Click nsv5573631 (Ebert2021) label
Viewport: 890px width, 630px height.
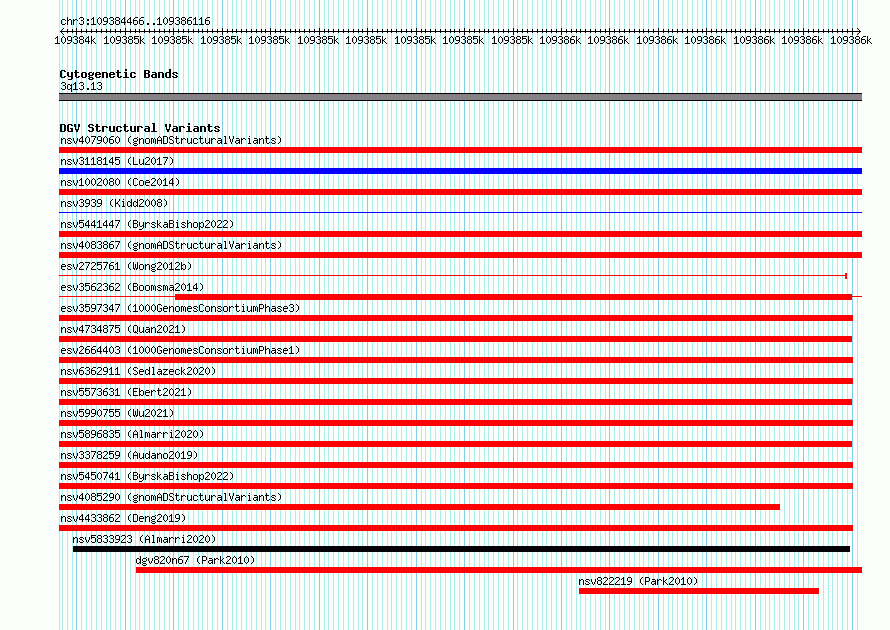pos(126,392)
